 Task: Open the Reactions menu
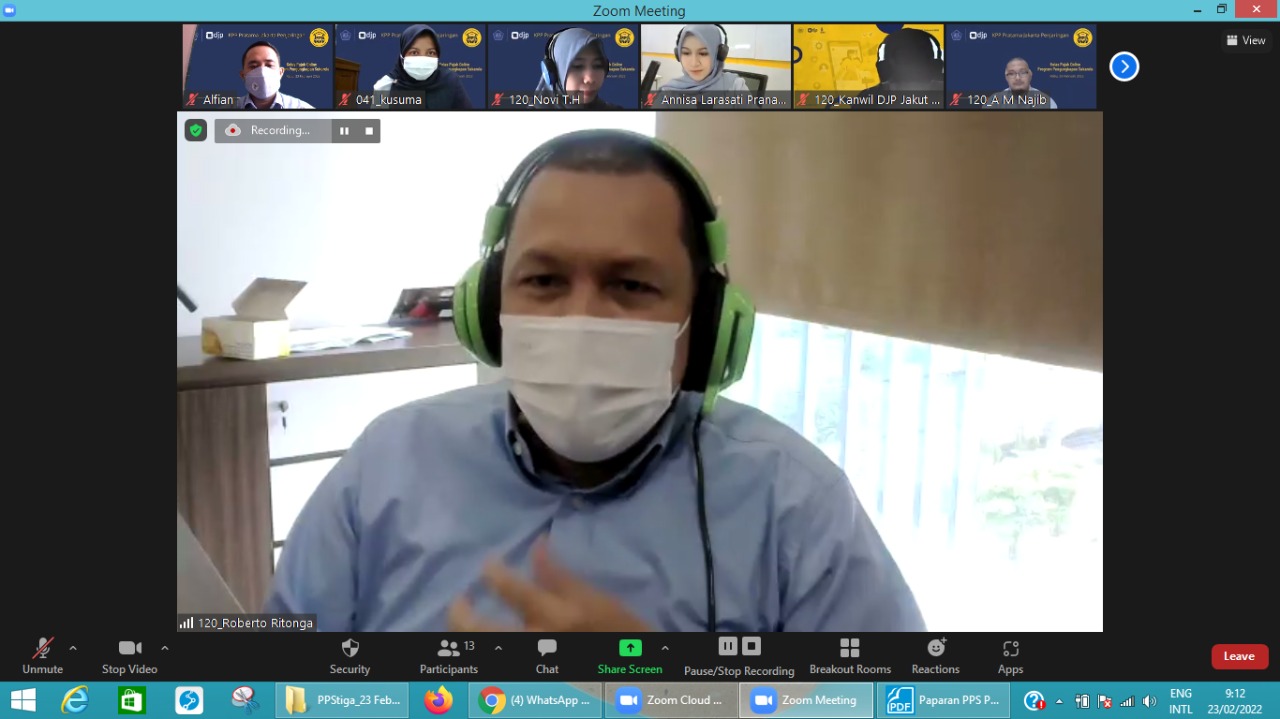(x=935, y=656)
